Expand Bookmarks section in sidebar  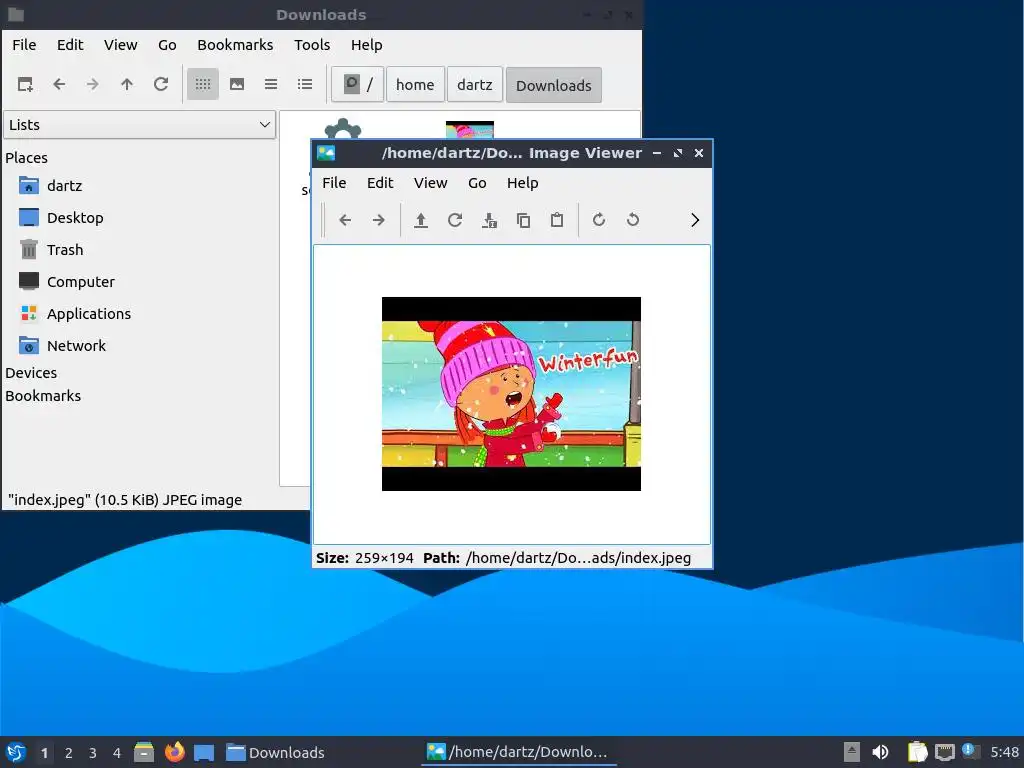(43, 396)
